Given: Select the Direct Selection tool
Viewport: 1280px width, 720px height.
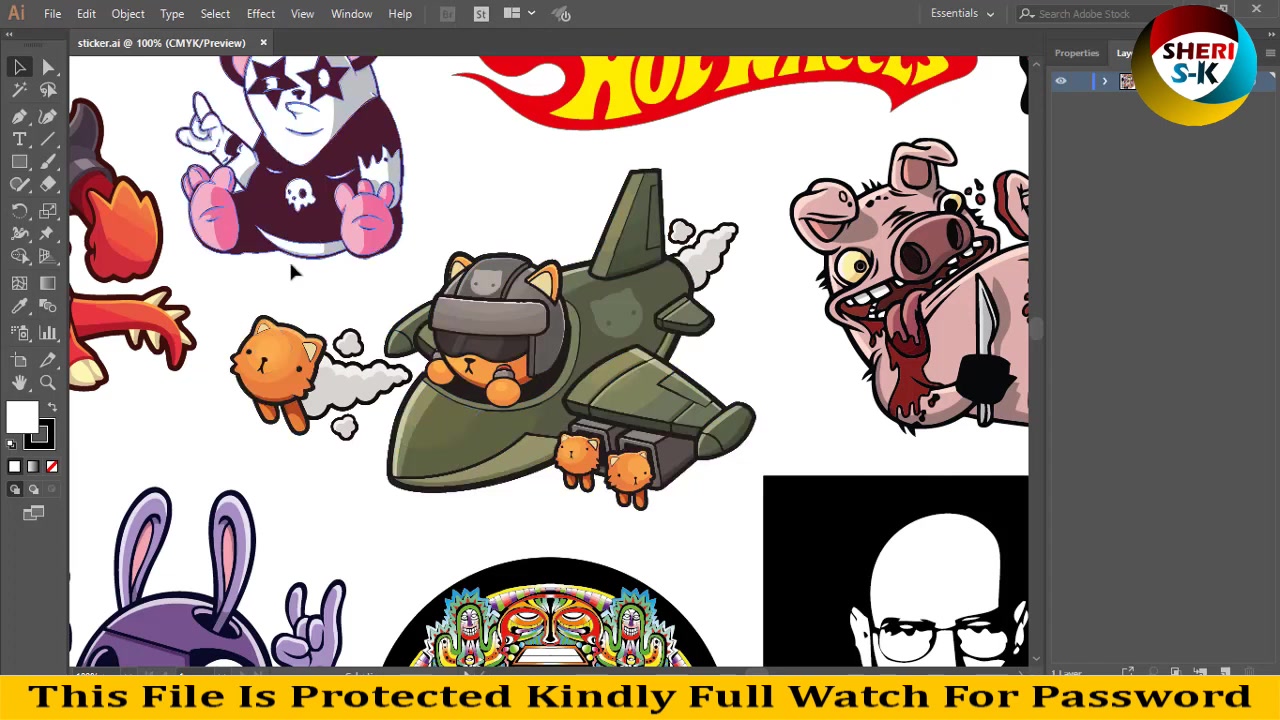Looking at the screenshot, I should (48, 67).
